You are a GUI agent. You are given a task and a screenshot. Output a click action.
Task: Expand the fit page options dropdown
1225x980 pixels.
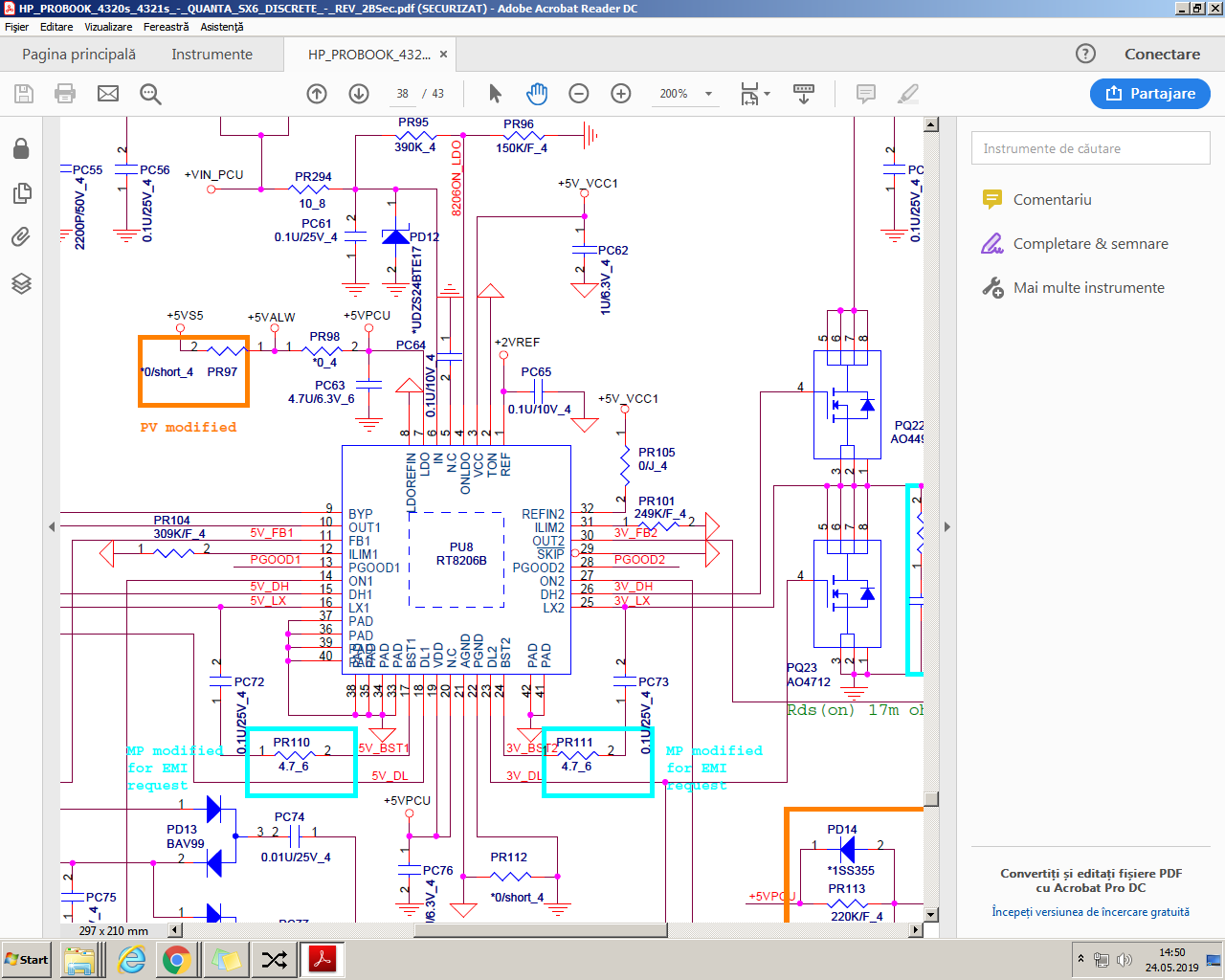point(767,94)
